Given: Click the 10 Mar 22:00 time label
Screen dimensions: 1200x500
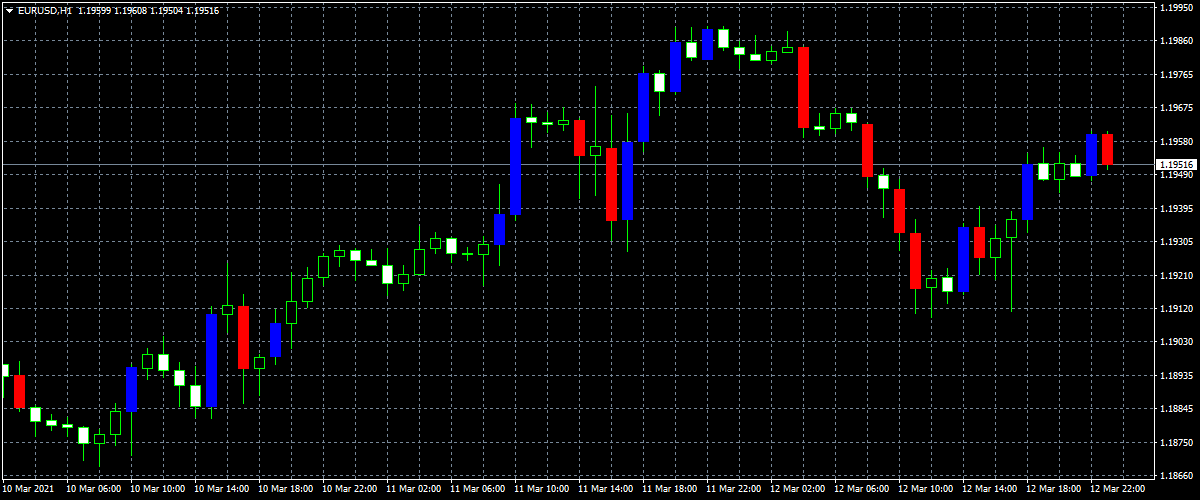Looking at the screenshot, I should click(x=352, y=490).
